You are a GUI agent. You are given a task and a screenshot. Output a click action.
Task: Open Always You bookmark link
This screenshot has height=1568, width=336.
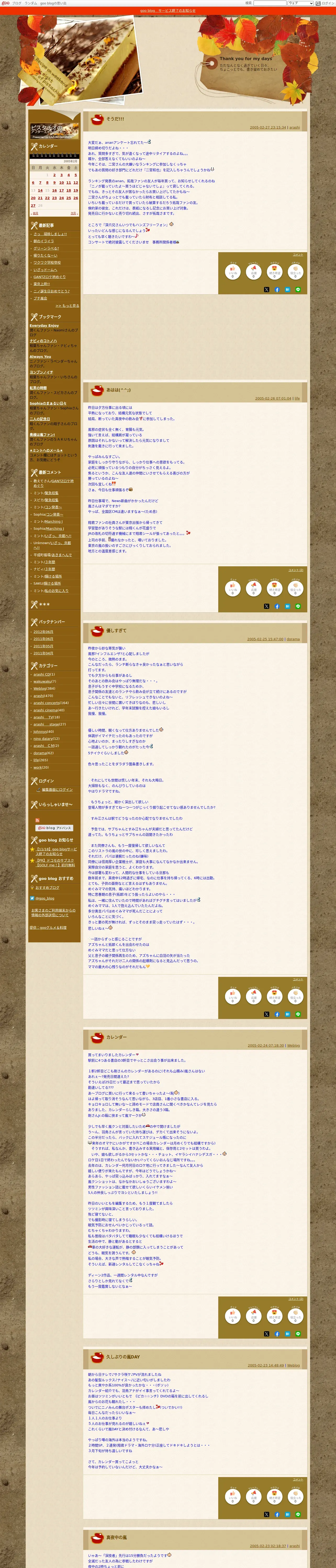point(40,357)
